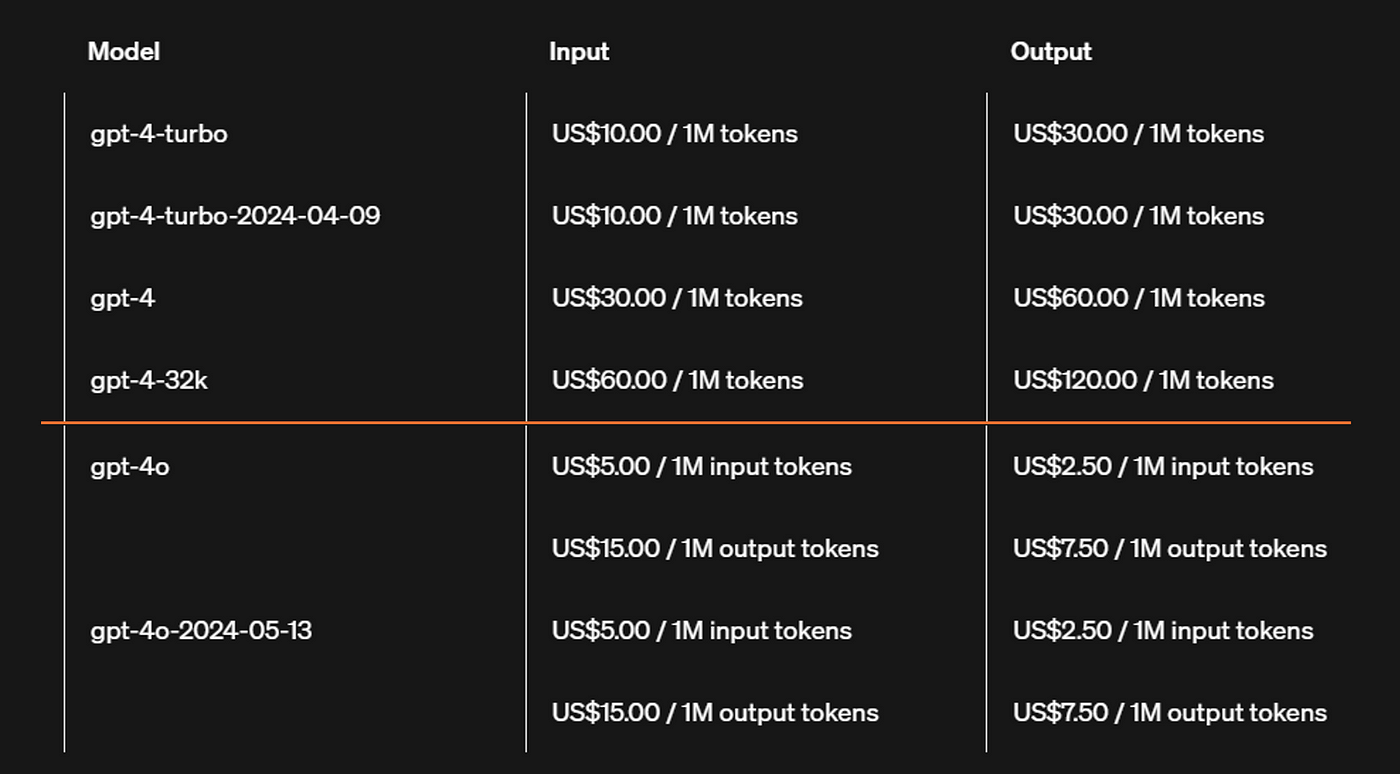Click gpt-4o's US$5.00 input tokens price
Screen dimensions: 1400x774
701,467
